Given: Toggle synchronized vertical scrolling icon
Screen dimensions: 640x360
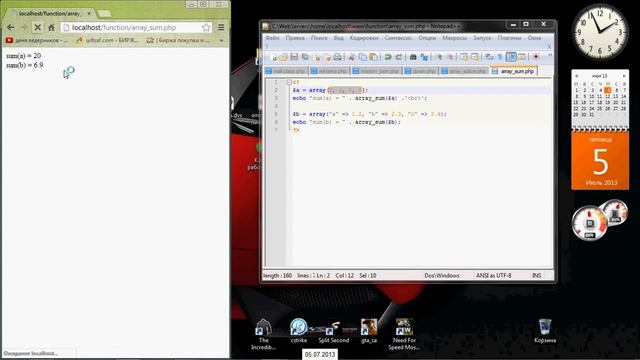Looking at the screenshot, I should tap(464, 57).
